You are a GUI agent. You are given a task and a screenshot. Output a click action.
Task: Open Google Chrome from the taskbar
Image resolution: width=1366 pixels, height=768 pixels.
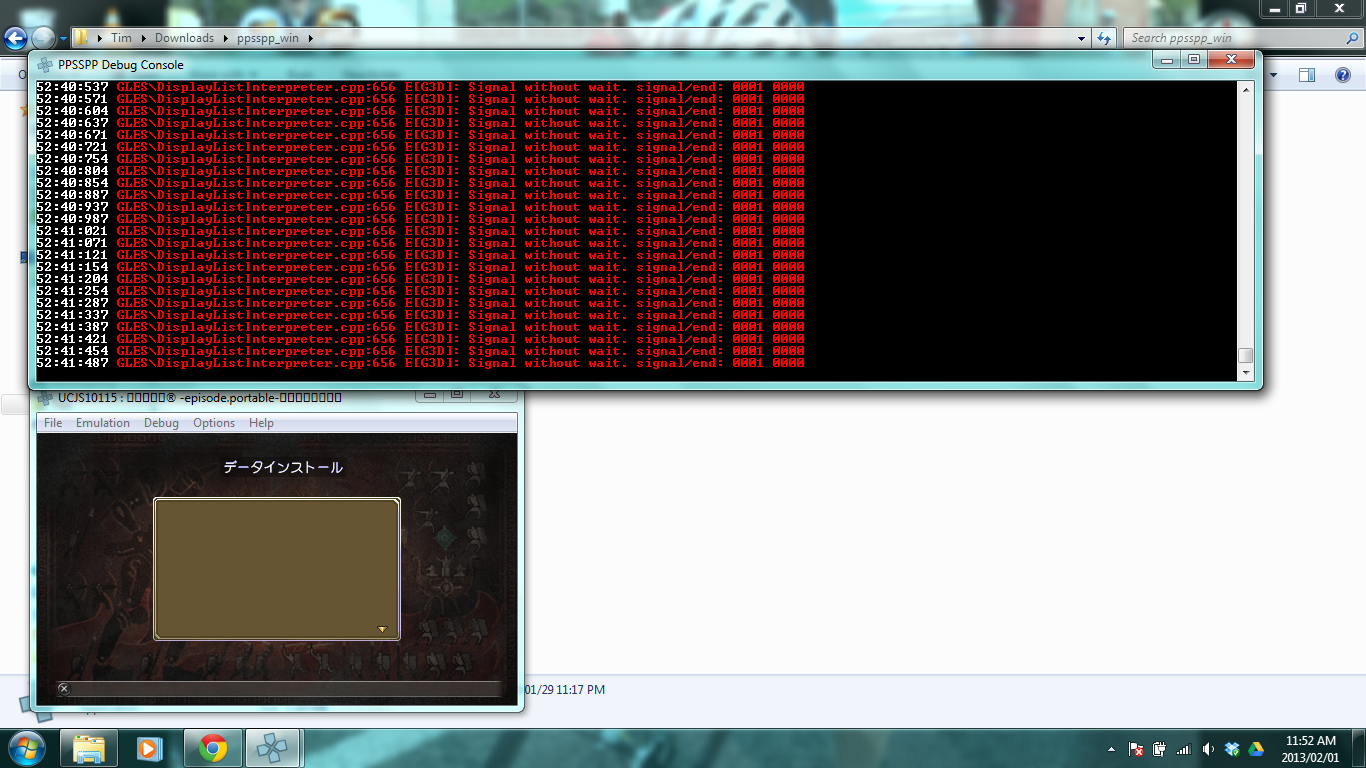tap(212, 748)
